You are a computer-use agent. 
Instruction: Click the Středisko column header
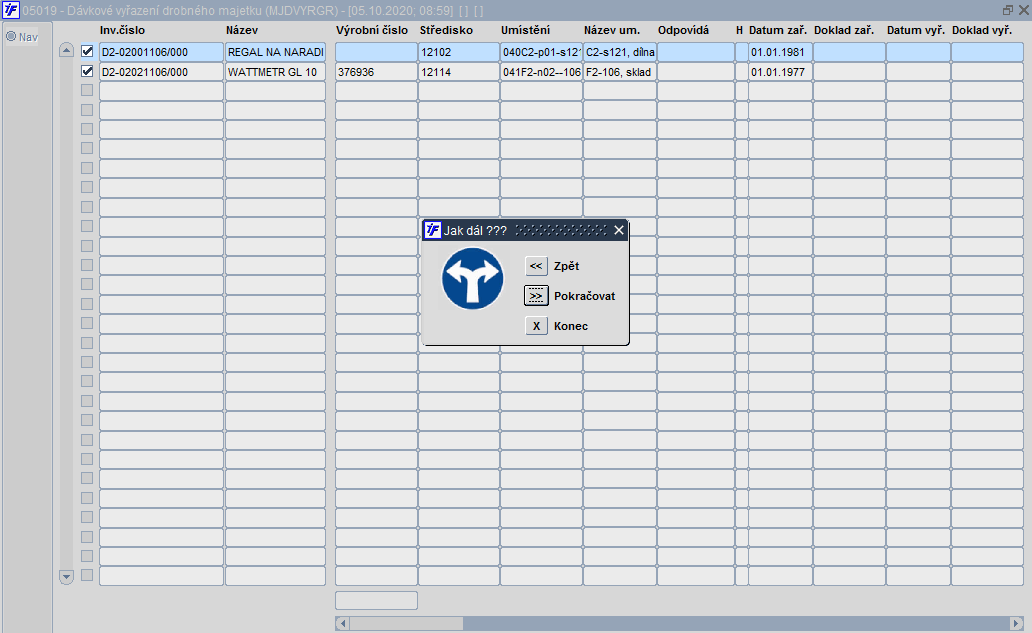point(446,30)
